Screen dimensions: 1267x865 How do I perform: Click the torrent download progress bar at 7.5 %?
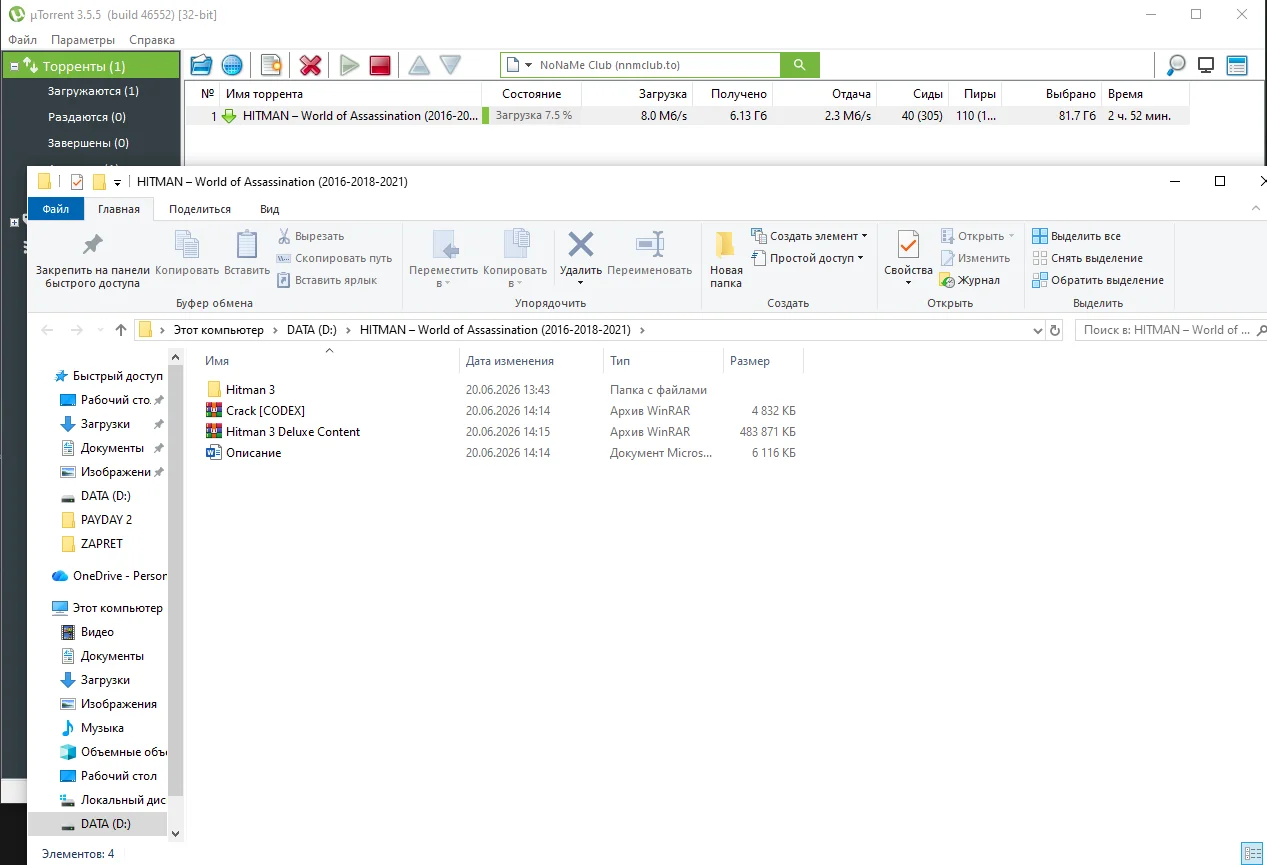click(530, 116)
